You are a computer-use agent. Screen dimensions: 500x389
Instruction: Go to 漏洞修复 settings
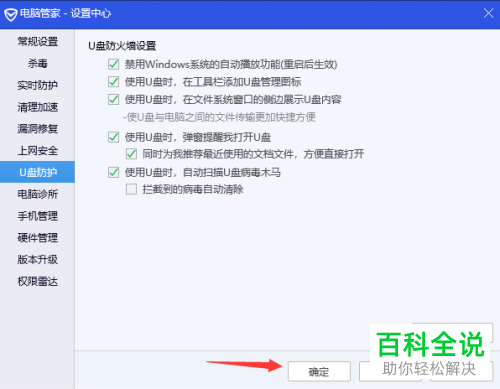coord(37,129)
